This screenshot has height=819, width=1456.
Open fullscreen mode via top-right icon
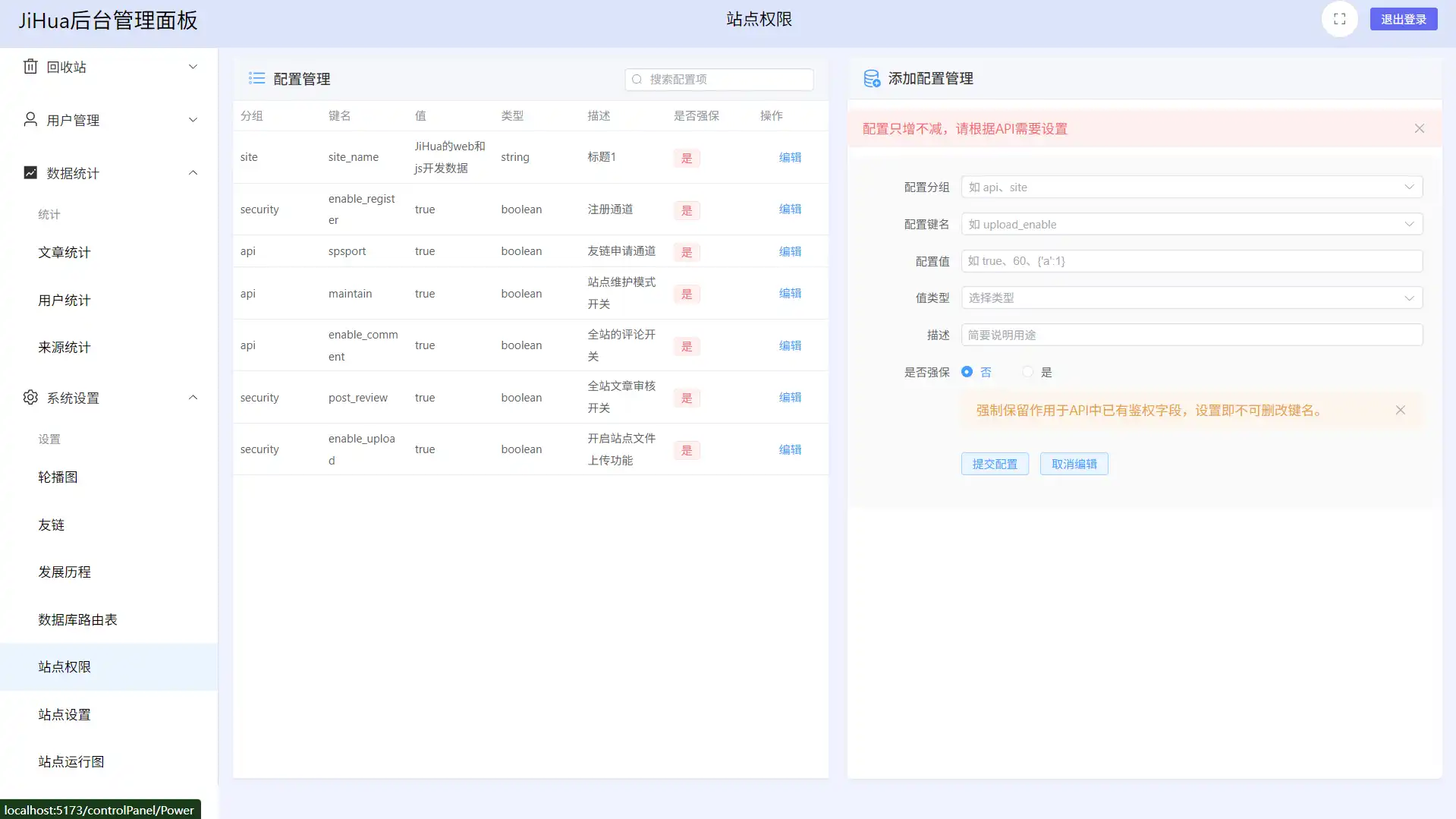[1339, 18]
